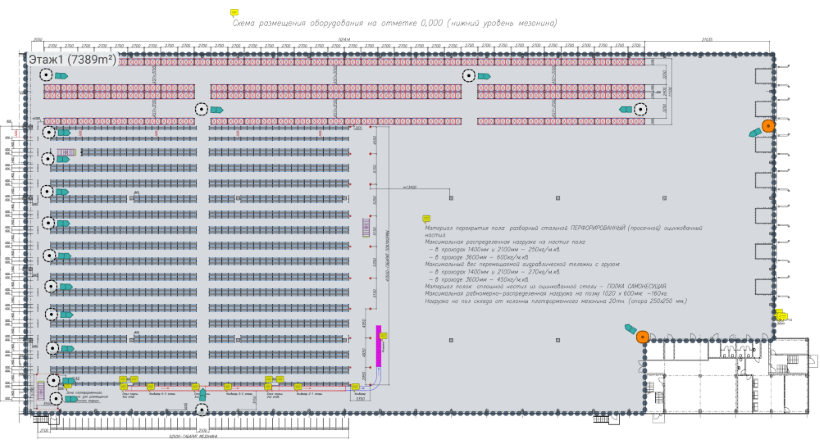Select the camera marker in the gap between rack blocks
Viewport: 820px width, 440px height.
[x=201, y=108]
